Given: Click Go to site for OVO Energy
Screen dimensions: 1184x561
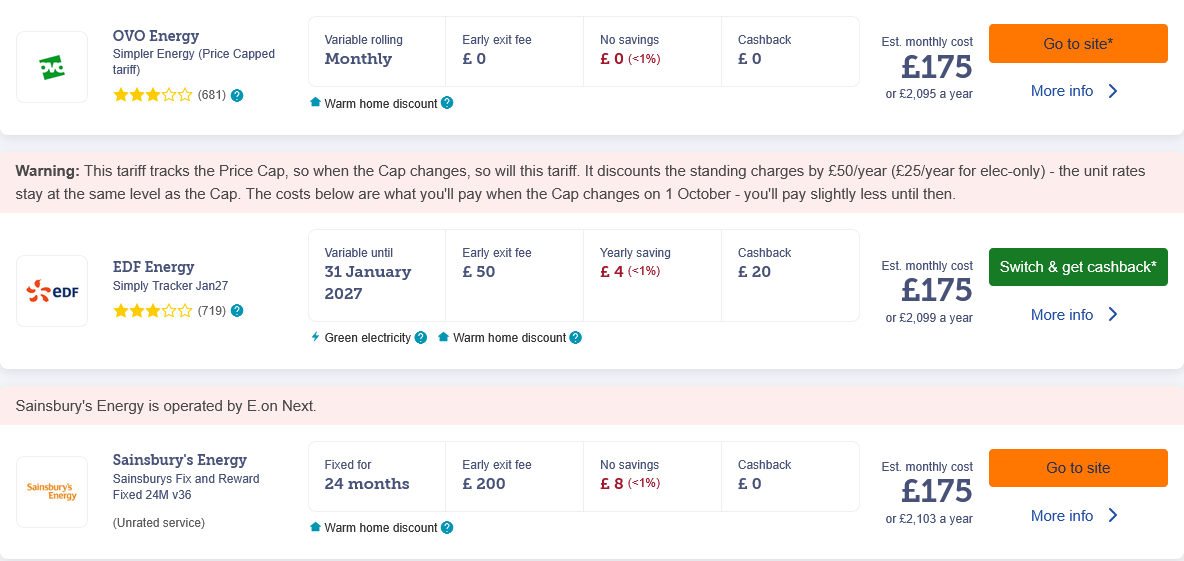Looking at the screenshot, I should tap(1078, 44).
